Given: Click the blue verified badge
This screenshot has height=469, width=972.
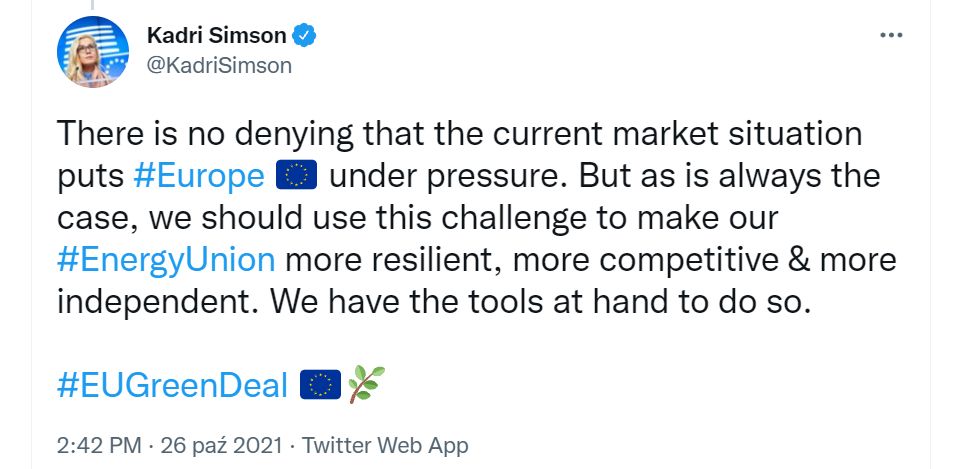Looking at the screenshot, I should 304,37.
